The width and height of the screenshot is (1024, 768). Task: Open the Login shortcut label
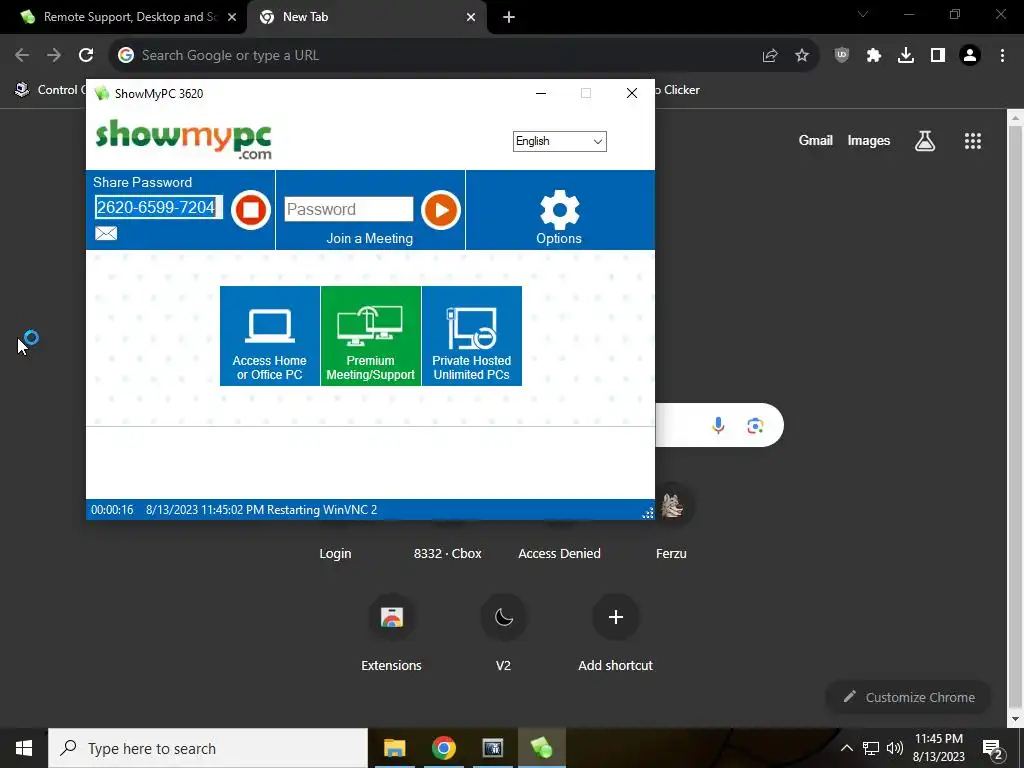point(336,554)
